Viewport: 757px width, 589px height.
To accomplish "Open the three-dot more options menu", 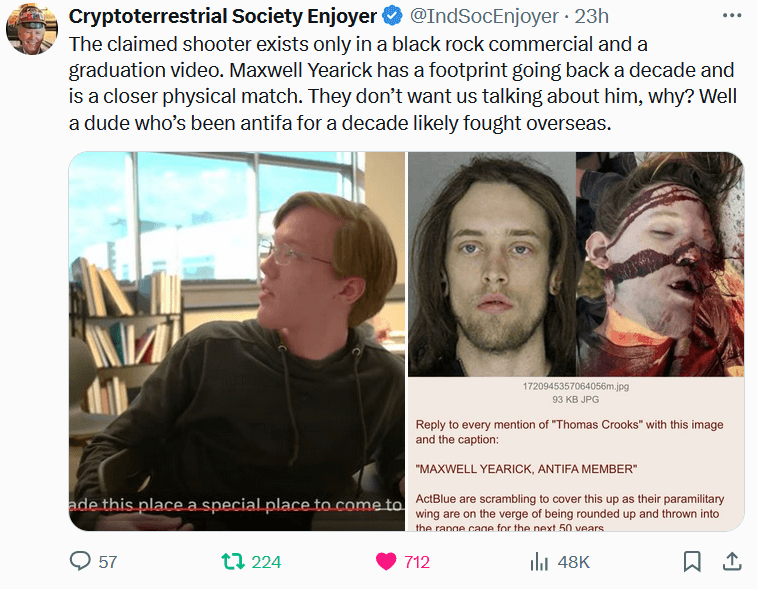I will [732, 16].
